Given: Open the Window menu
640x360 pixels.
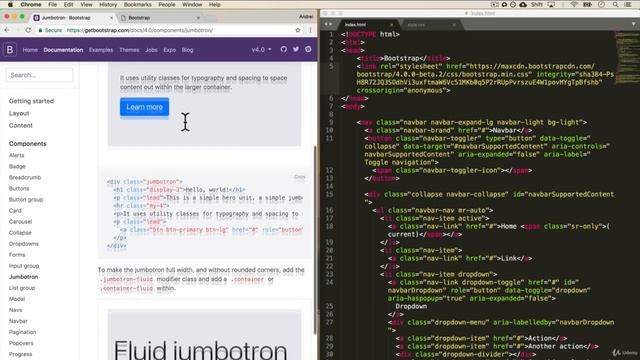Looking at the screenshot, I should pyautogui.click(x=192, y=4).
